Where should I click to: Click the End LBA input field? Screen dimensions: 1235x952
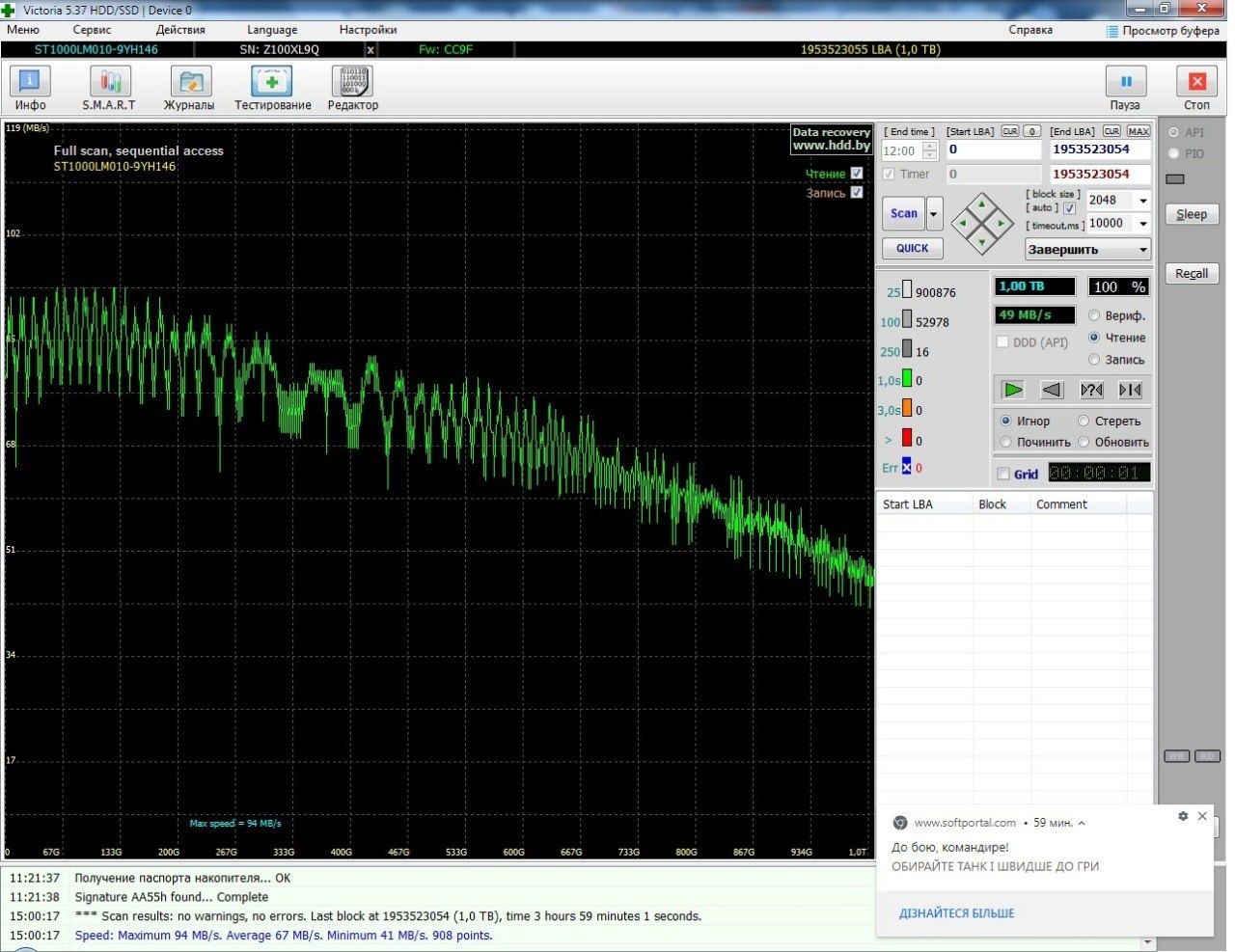[x=1100, y=150]
